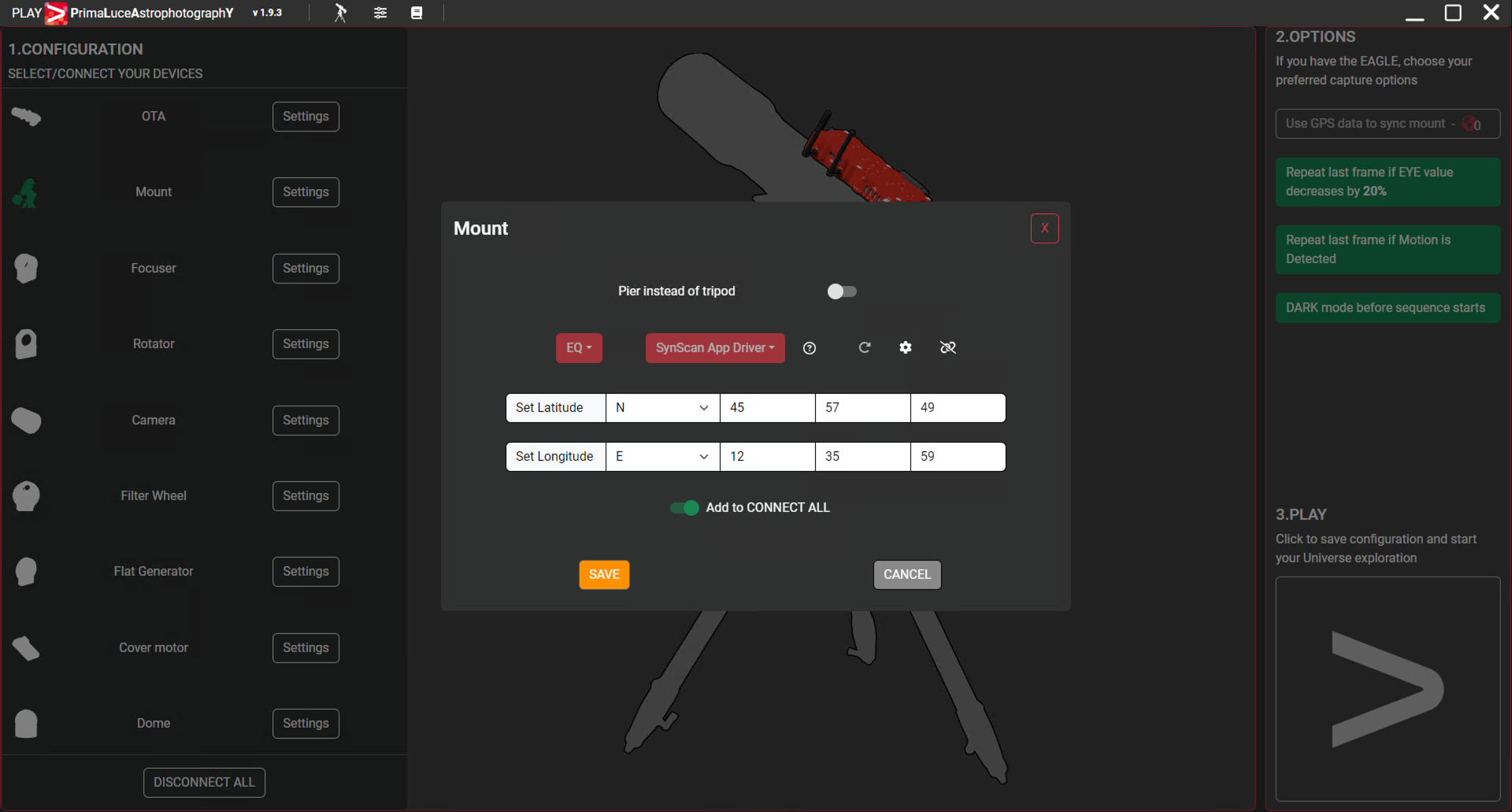The height and width of the screenshot is (812, 1512).
Task: Click the Cover motor device icon
Action: pyautogui.click(x=26, y=648)
